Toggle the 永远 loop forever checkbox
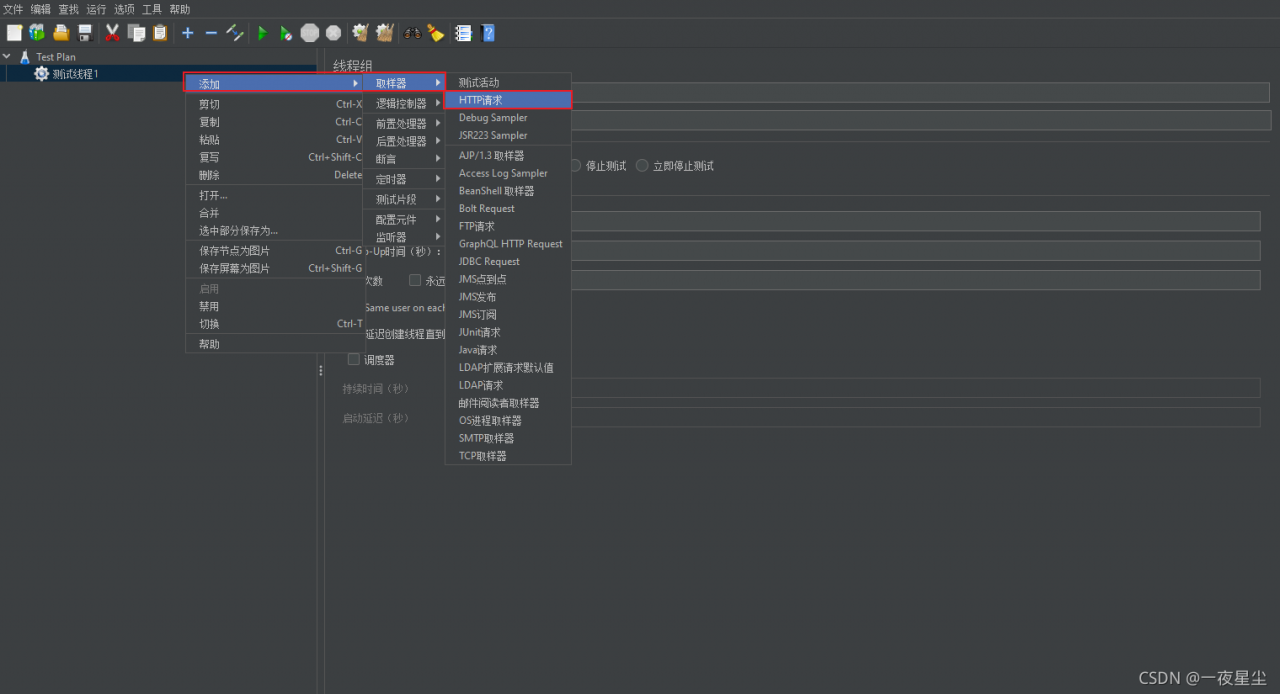This screenshot has width=1280, height=694. tap(415, 281)
